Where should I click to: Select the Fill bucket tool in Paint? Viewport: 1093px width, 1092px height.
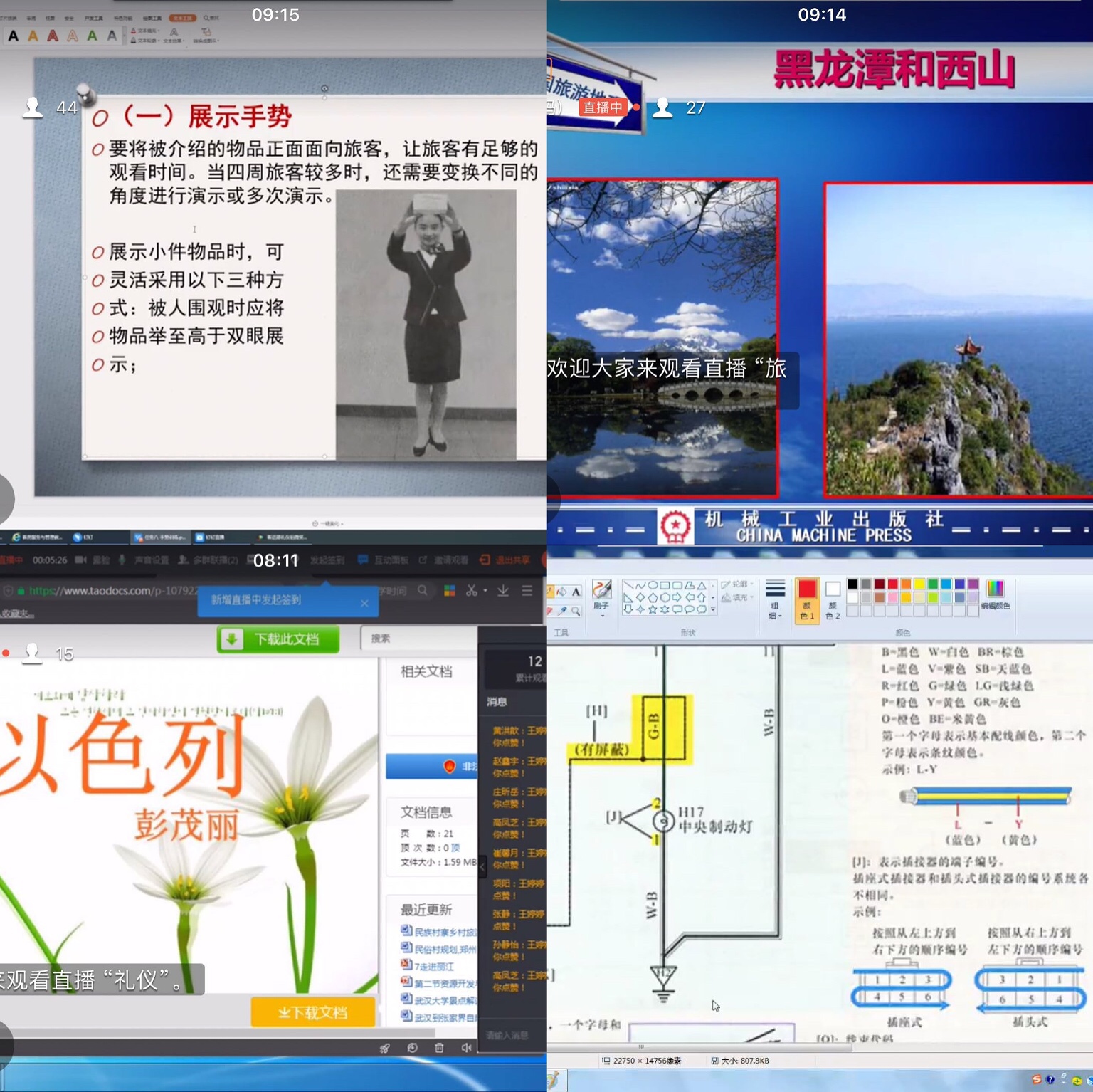click(562, 592)
